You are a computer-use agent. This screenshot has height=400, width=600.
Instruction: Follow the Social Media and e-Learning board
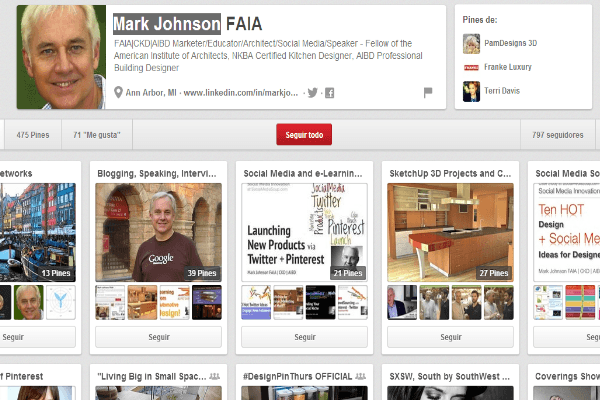tap(304, 337)
